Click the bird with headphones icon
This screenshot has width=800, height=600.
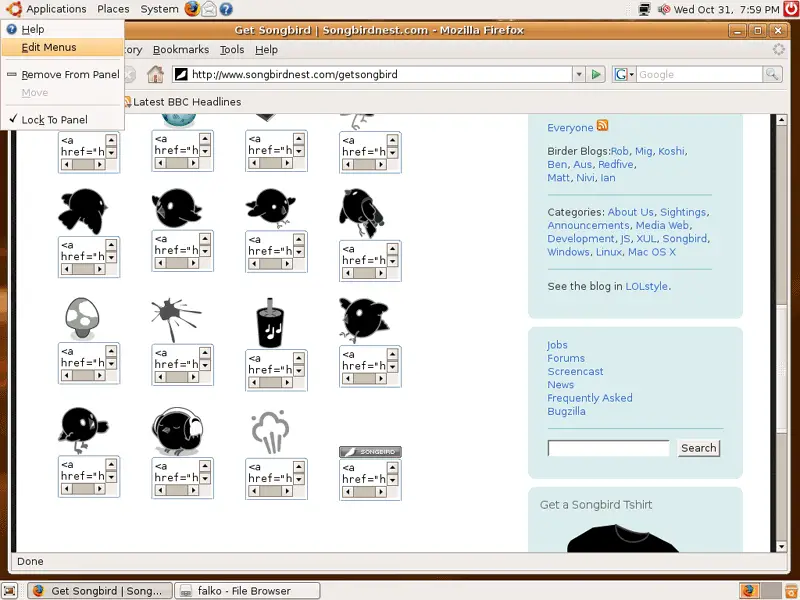178,431
